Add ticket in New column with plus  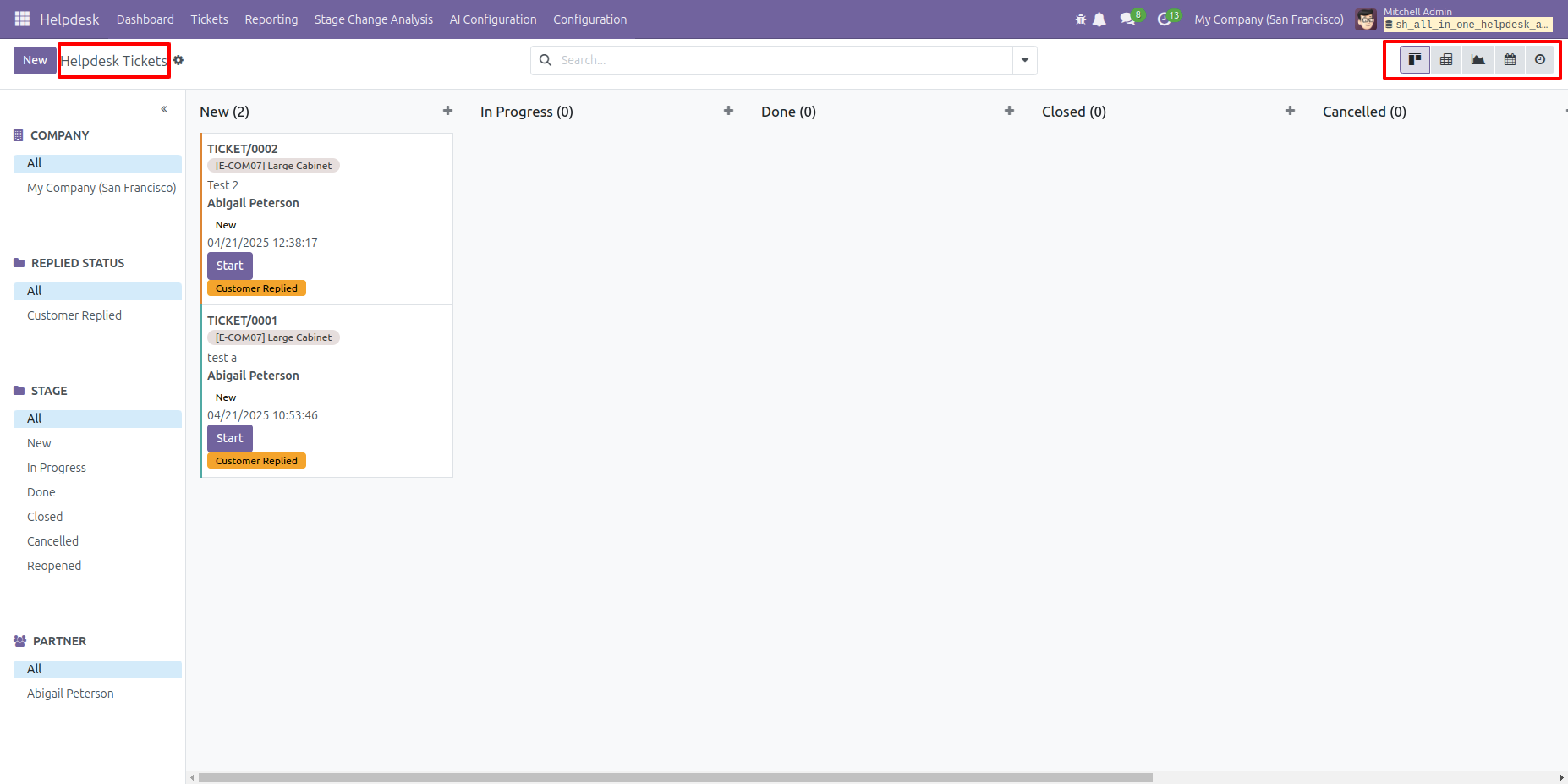pyautogui.click(x=447, y=111)
